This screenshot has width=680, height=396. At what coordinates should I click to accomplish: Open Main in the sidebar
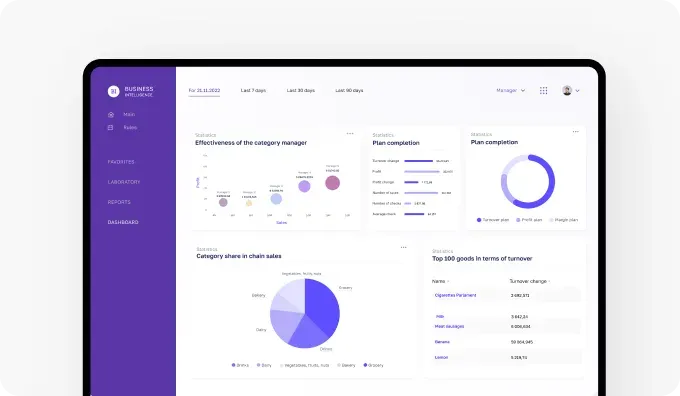[x=129, y=115]
